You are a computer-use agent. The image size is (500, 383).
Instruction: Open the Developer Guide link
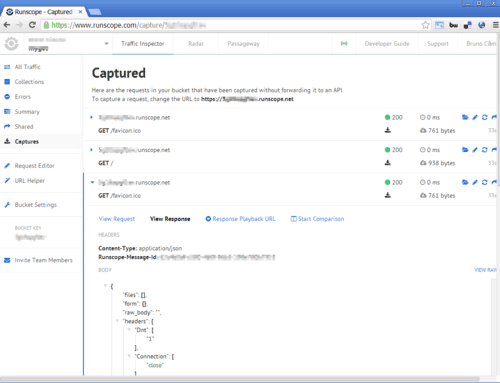pos(387,44)
